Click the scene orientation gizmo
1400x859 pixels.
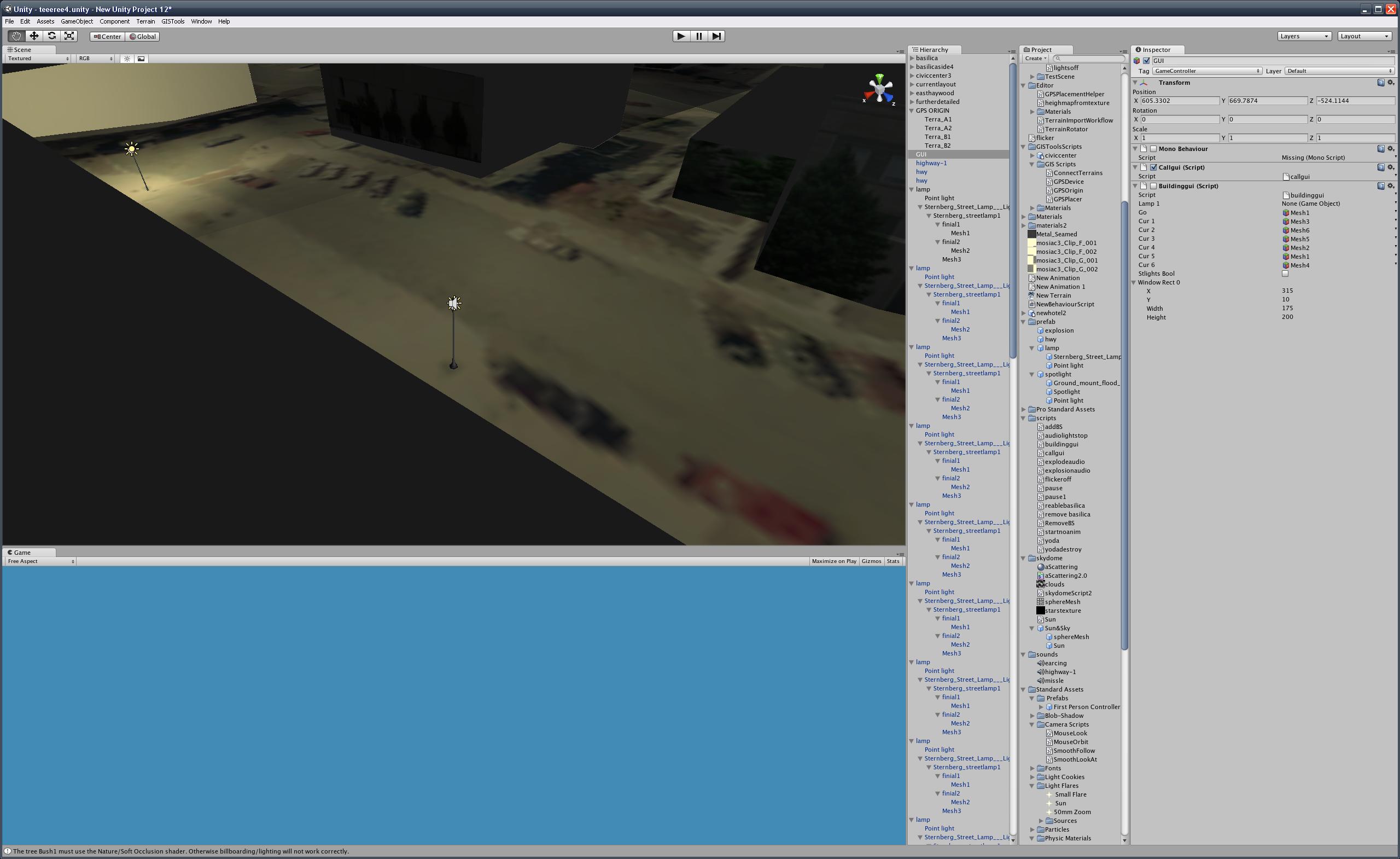879,90
